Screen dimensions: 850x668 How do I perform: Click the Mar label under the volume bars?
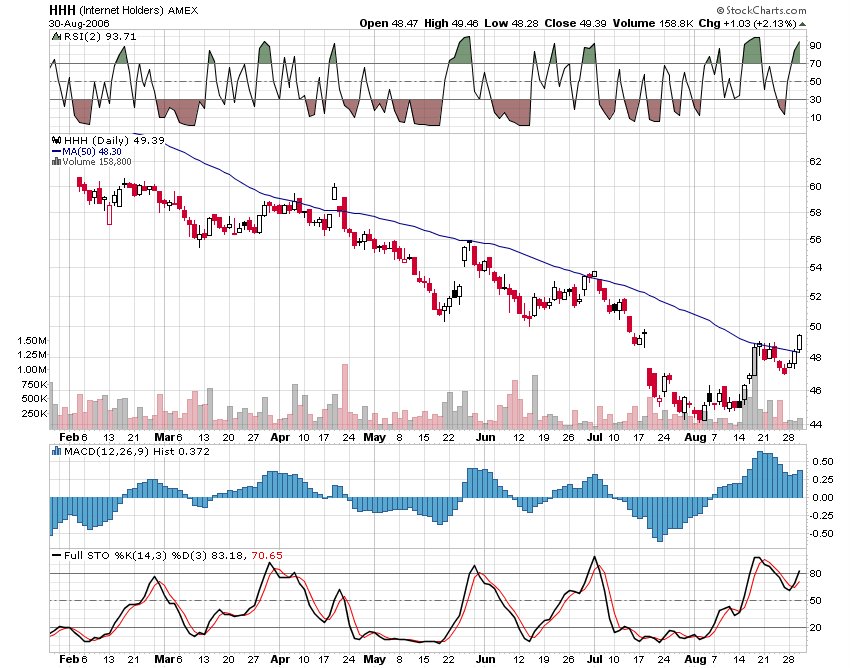165,437
